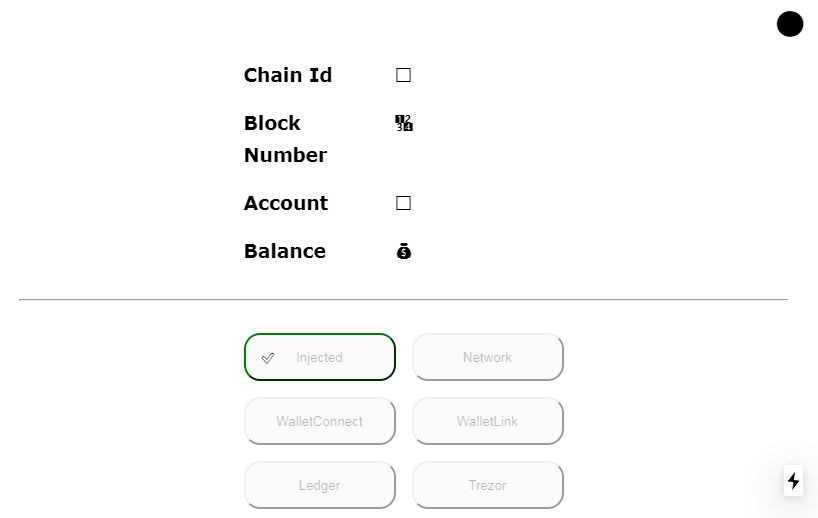This screenshot has width=818, height=518.
Task: Select the Trezor wallet button
Action: click(x=488, y=485)
